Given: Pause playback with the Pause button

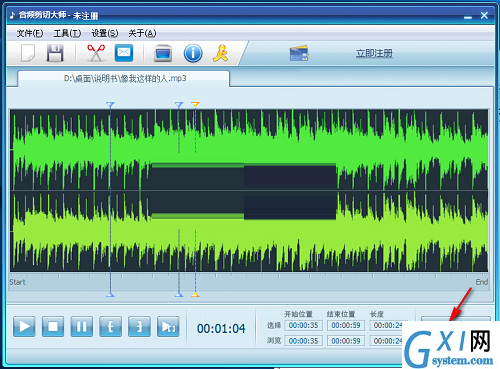Looking at the screenshot, I should pyautogui.click(x=82, y=326).
